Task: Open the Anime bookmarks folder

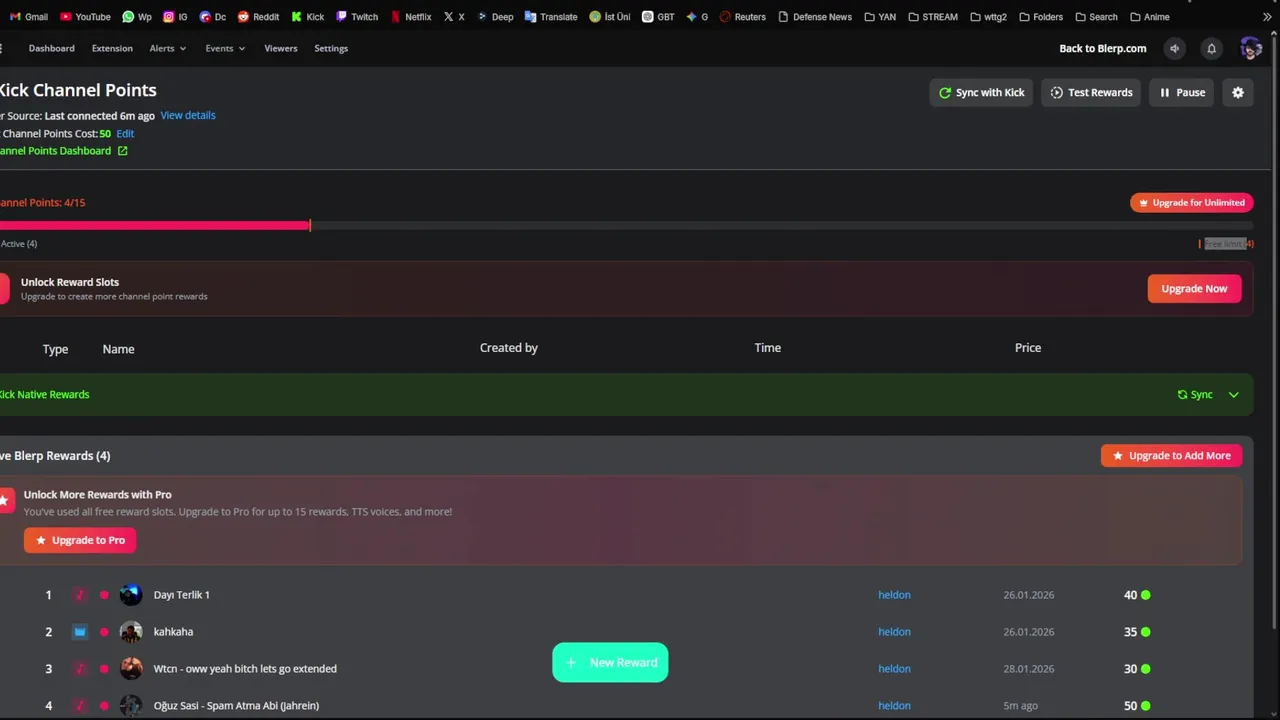Action: click(1149, 16)
